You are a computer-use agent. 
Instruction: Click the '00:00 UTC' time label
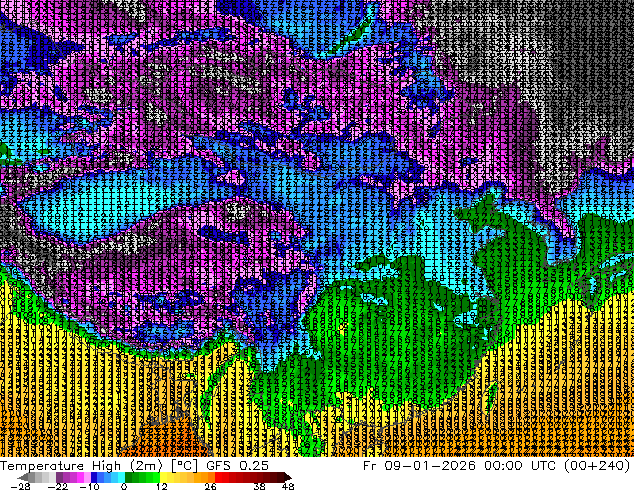pos(520,466)
